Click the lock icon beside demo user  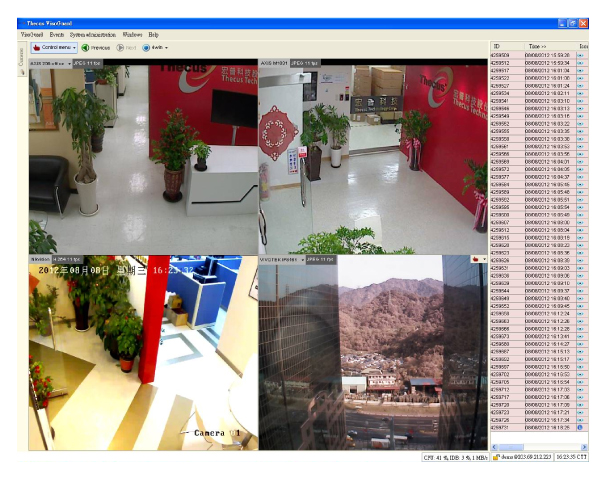click(496, 457)
